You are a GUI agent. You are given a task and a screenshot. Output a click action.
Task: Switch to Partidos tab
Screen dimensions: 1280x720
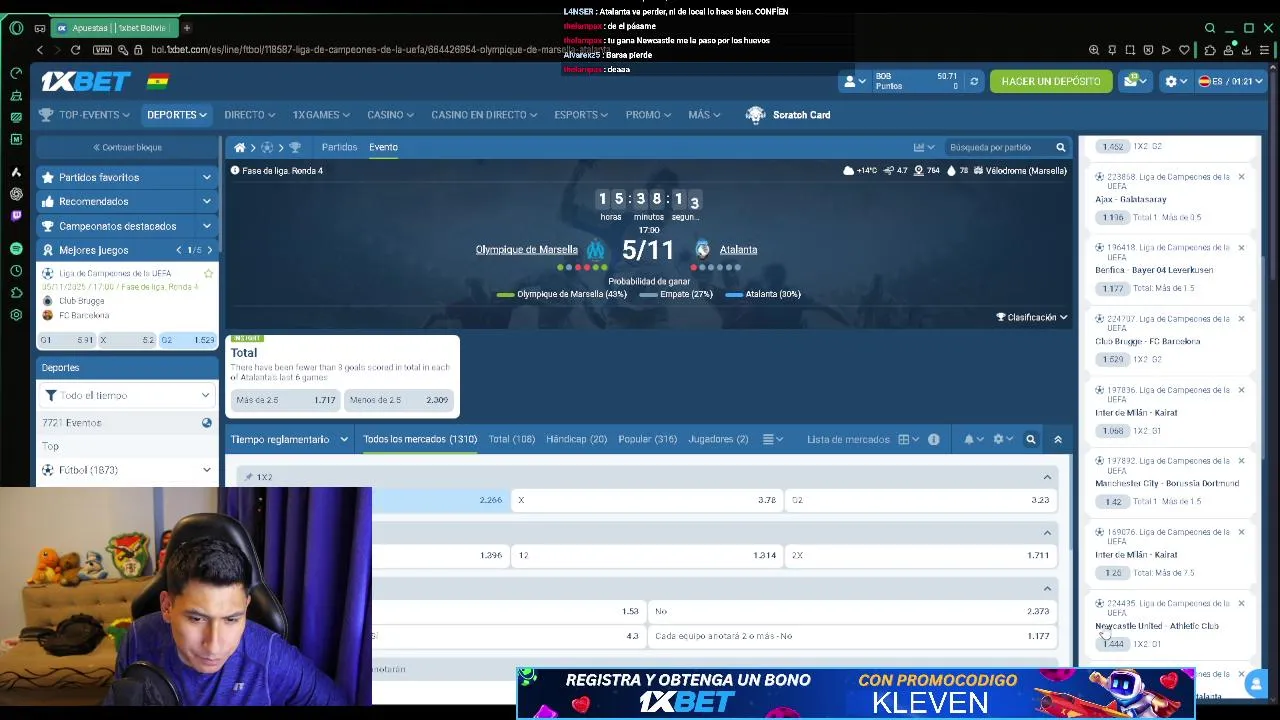[x=339, y=147]
